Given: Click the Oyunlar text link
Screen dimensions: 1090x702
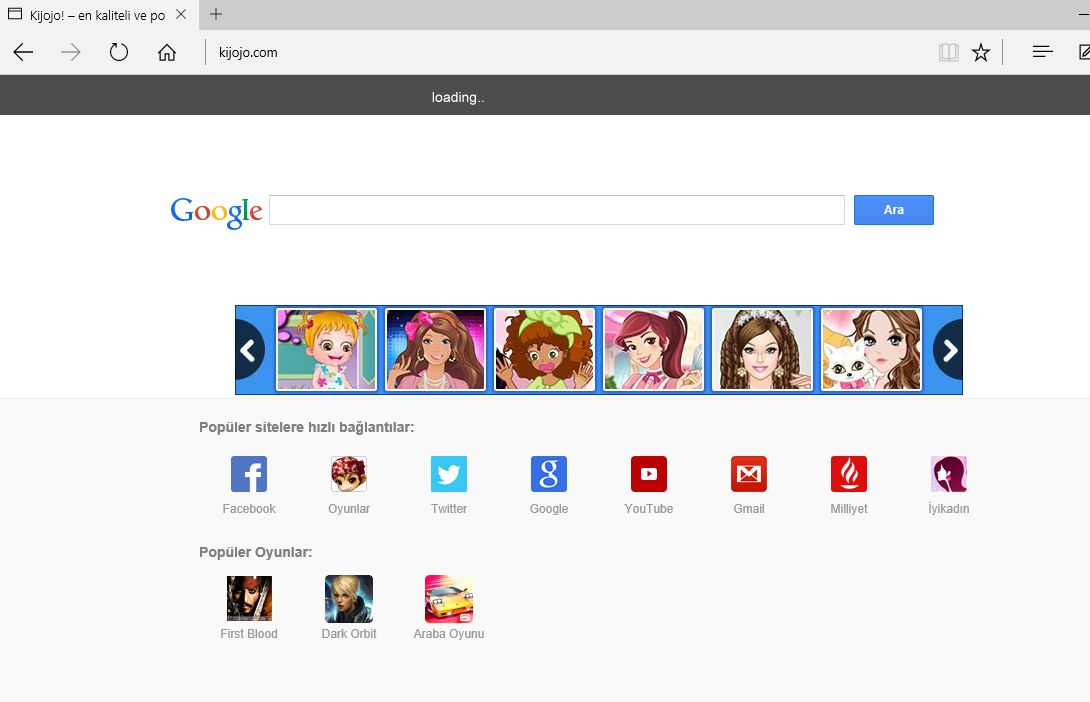Looking at the screenshot, I should coord(349,509).
